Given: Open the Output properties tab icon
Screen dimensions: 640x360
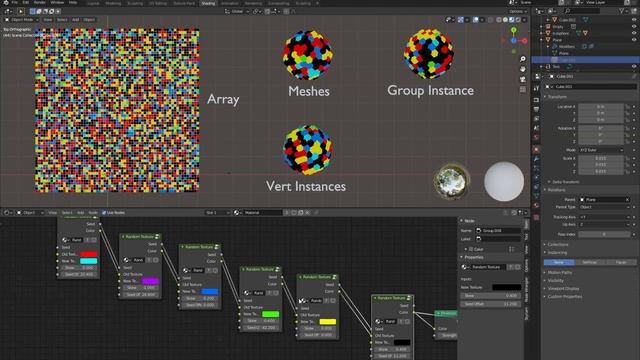Looking at the screenshot, I should (536, 109).
